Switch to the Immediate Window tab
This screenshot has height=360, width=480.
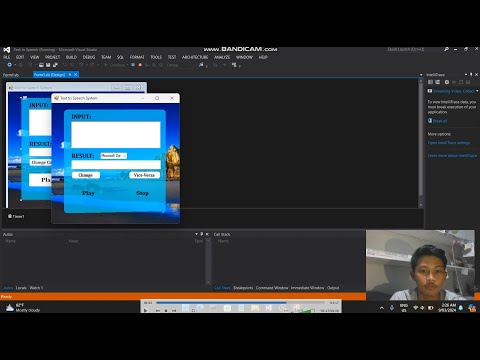(x=307, y=288)
